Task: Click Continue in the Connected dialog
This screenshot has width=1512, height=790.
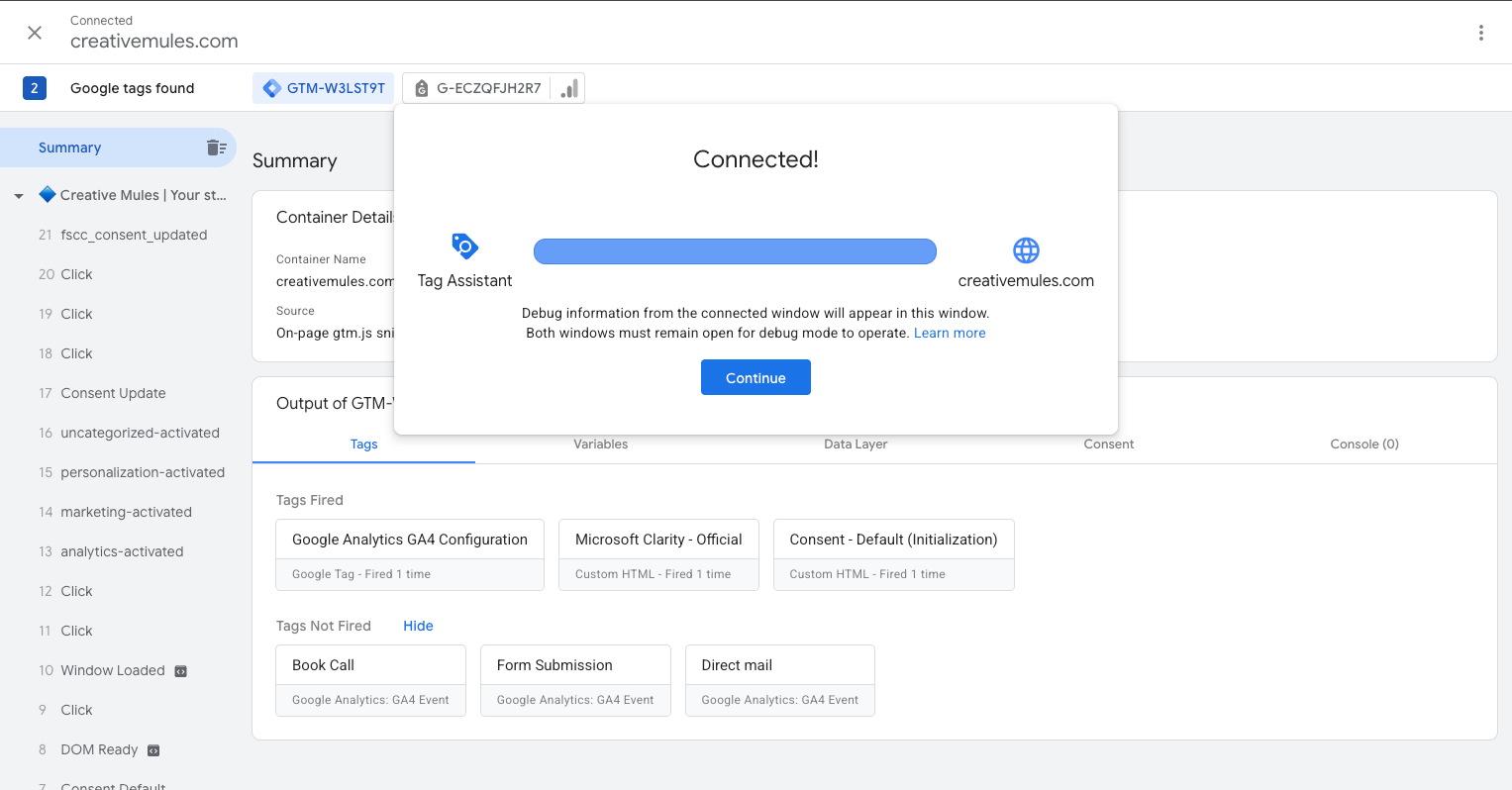Action: coord(756,377)
